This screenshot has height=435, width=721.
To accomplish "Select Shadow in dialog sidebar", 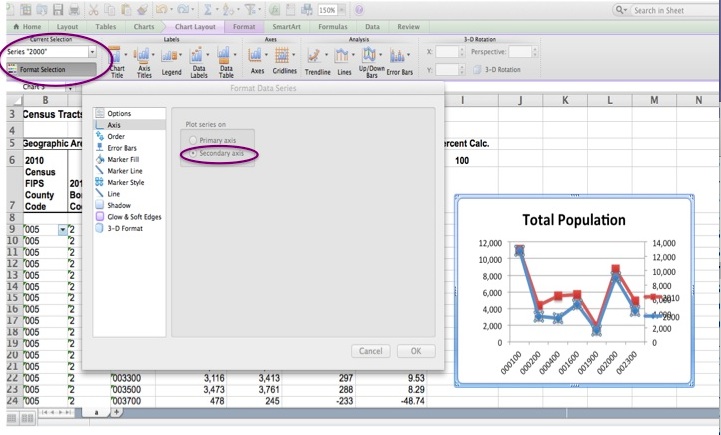I will click(x=129, y=205).
